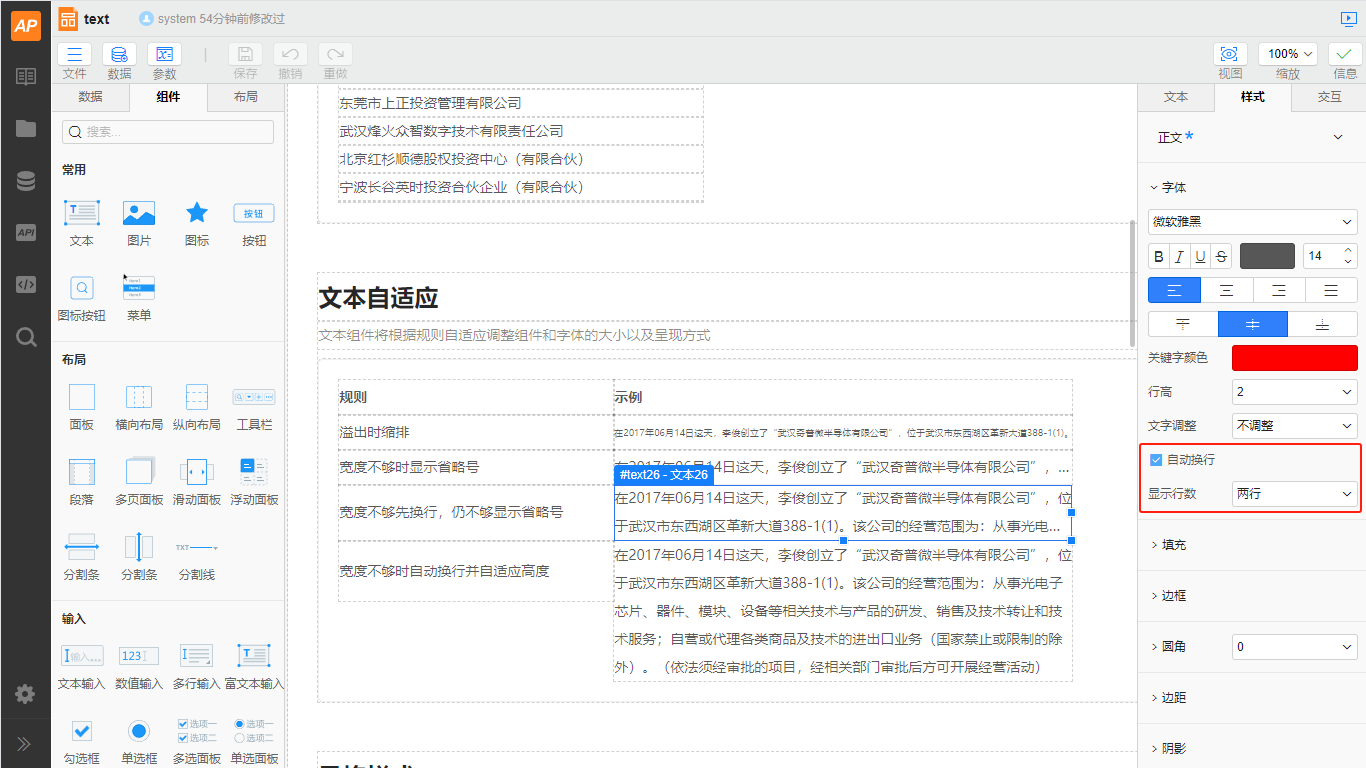
Task: Open the 视图 (View) panel icon
Action: 1229,55
